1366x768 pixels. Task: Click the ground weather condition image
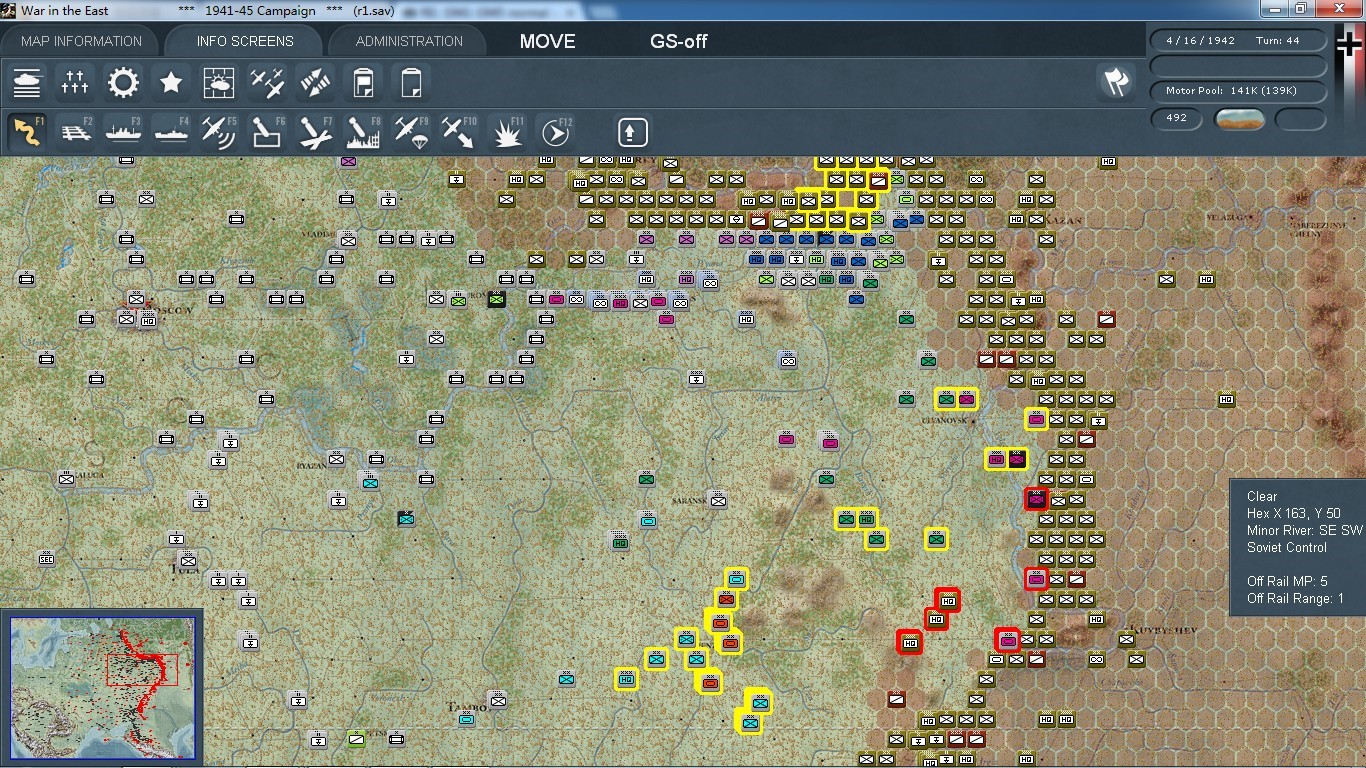click(x=1240, y=119)
